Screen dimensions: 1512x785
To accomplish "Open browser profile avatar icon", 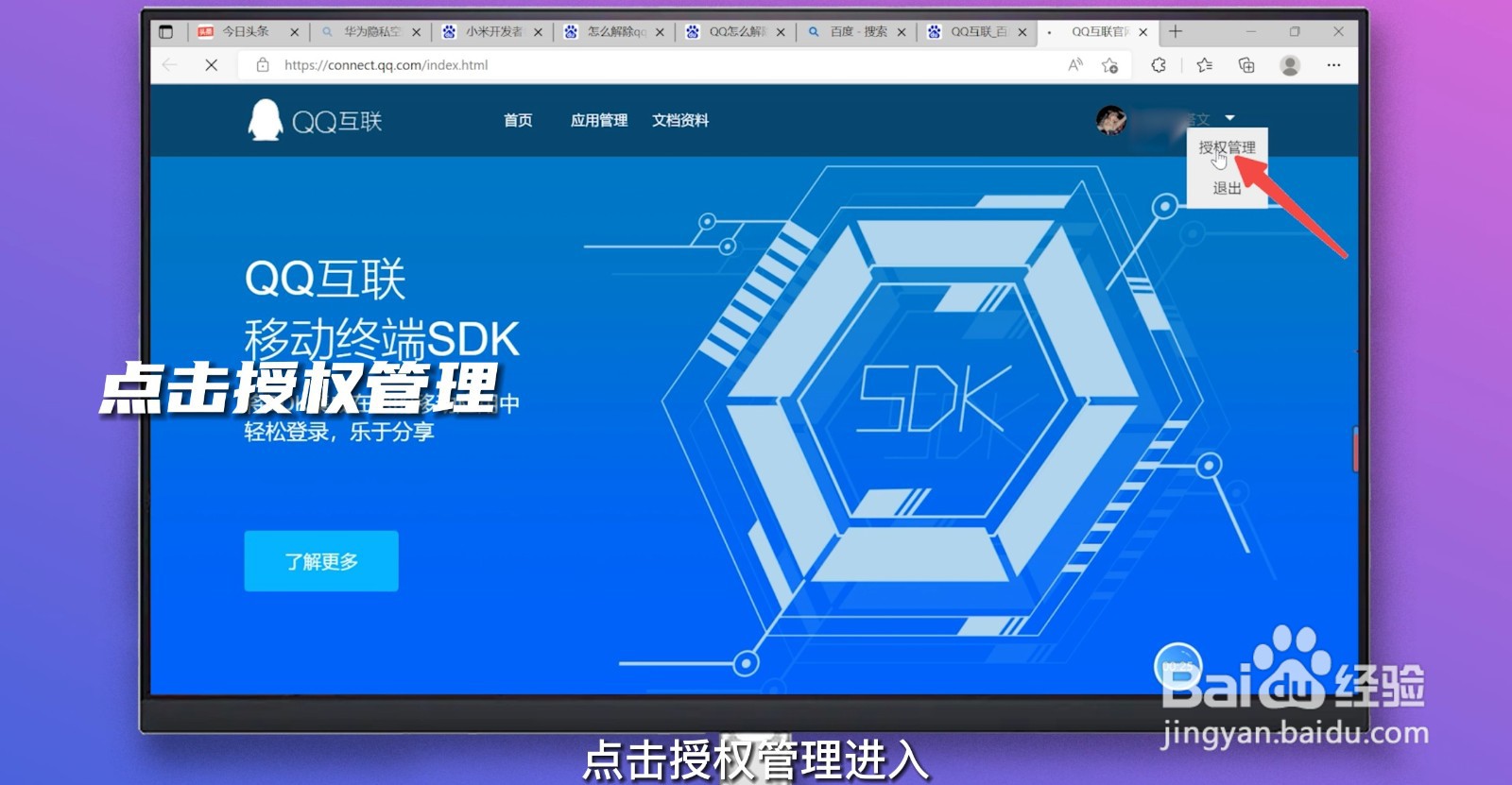I will (1290, 65).
